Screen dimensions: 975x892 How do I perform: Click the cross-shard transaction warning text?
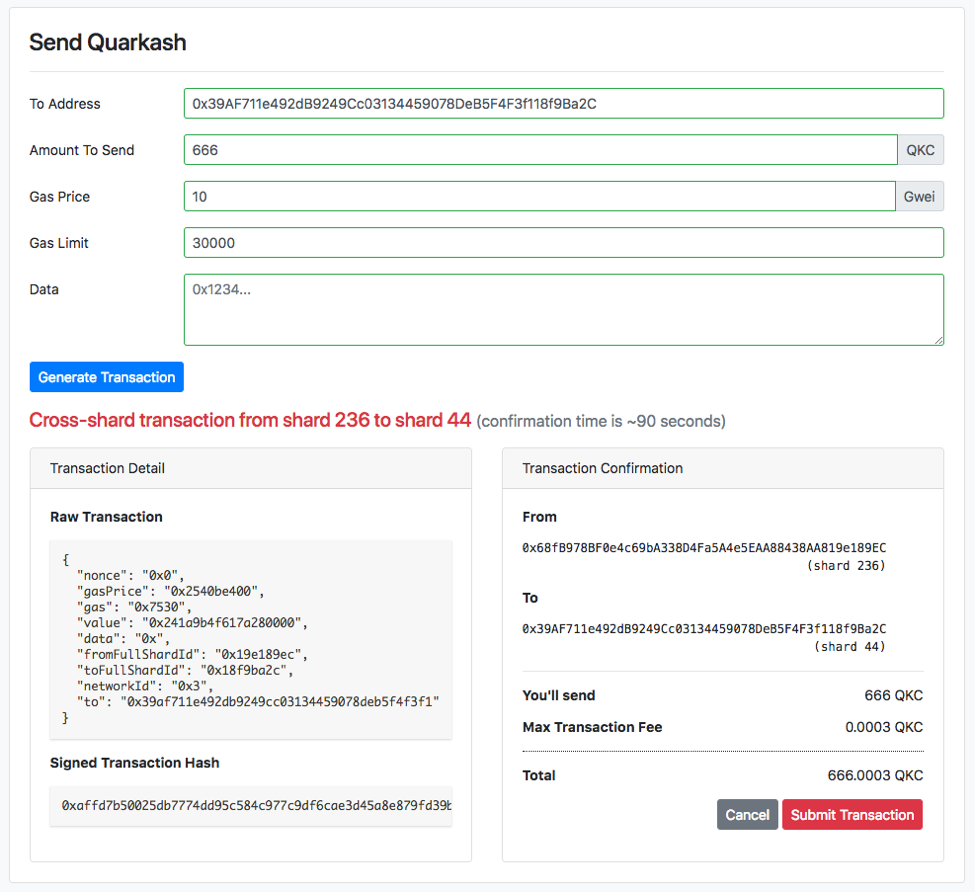250,420
